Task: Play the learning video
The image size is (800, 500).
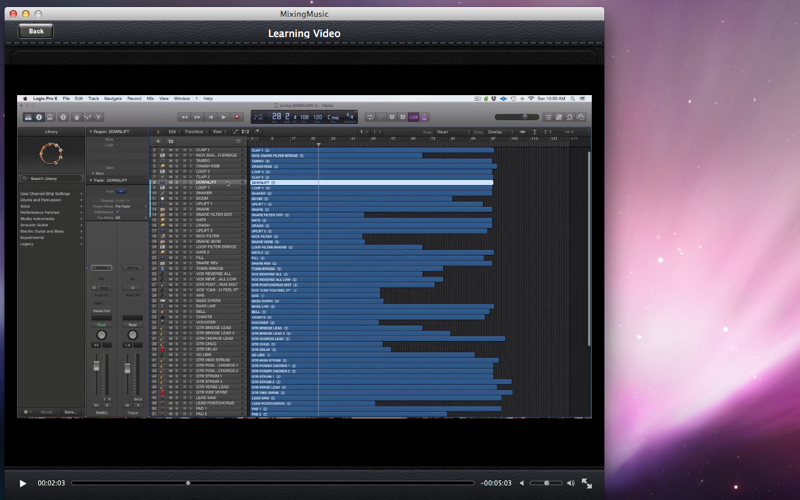Action: (x=22, y=483)
